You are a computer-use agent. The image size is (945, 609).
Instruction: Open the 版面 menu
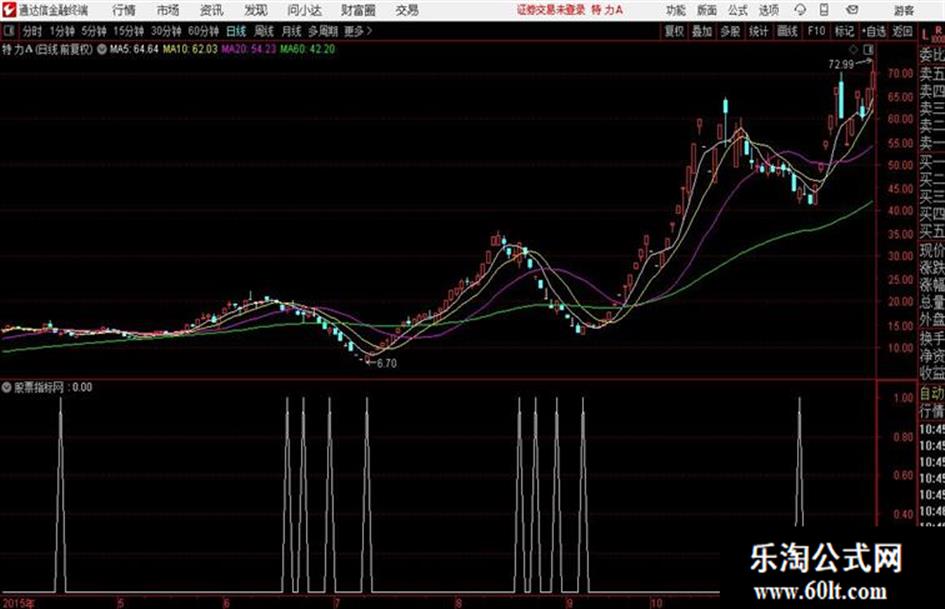(706, 10)
